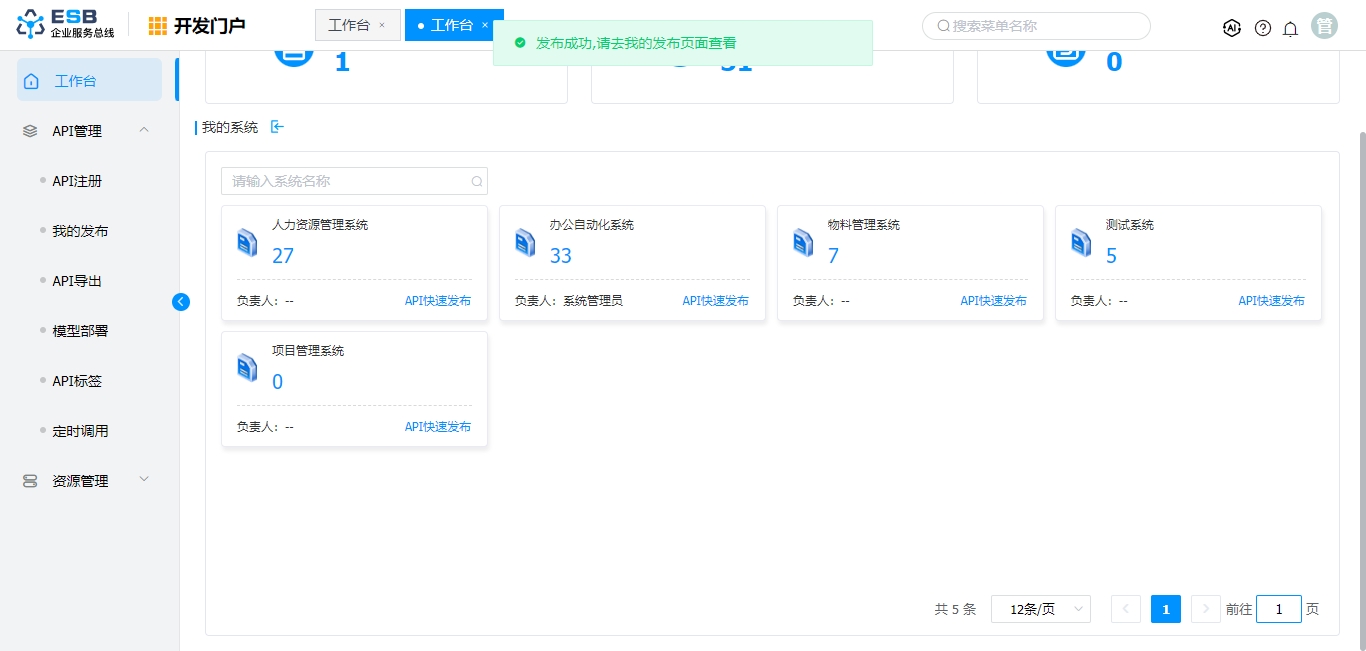This screenshot has width=1366, height=651.
Task: Expand the 资源管理 menu group
Action: pos(144,480)
